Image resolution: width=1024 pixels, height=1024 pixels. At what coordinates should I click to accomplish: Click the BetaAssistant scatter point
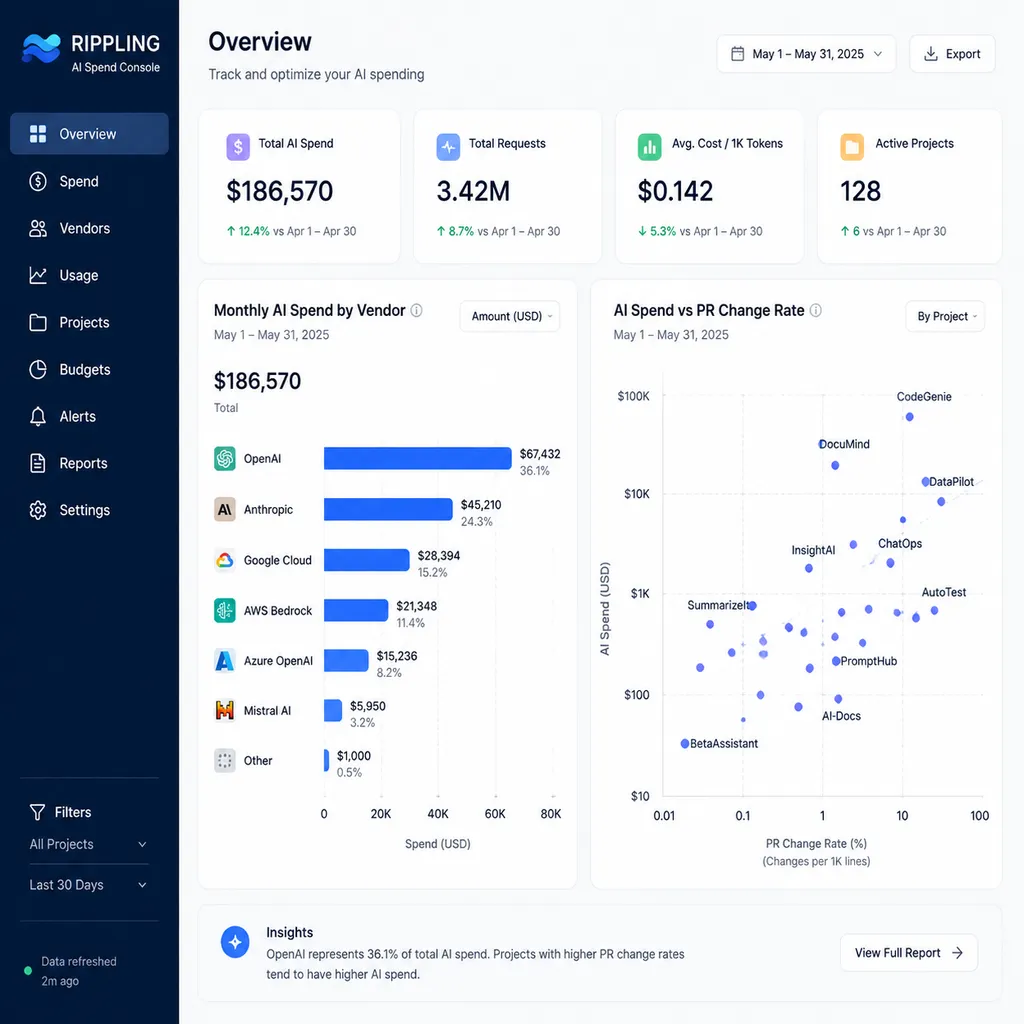[x=684, y=743]
